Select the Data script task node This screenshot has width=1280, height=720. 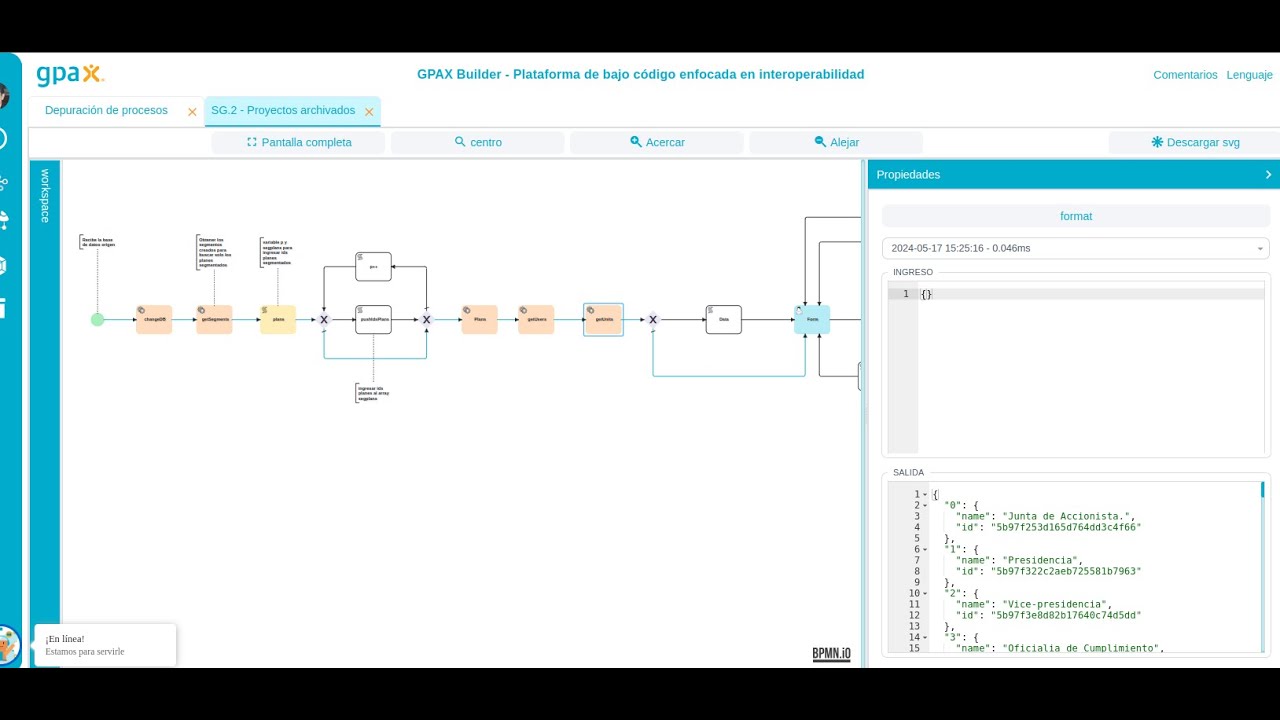click(x=723, y=320)
